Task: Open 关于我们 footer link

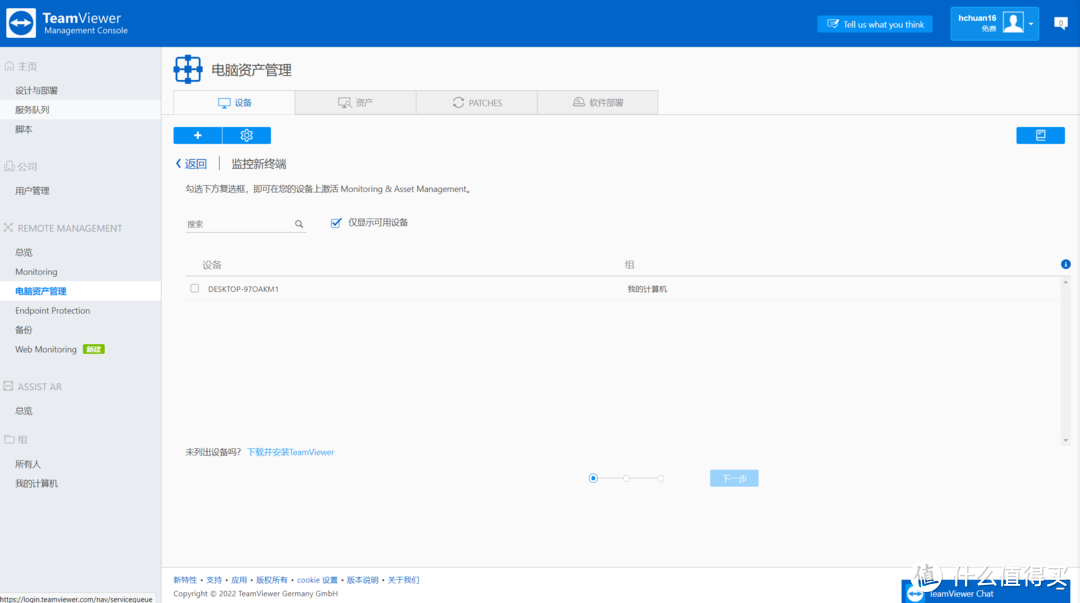Action: point(404,580)
